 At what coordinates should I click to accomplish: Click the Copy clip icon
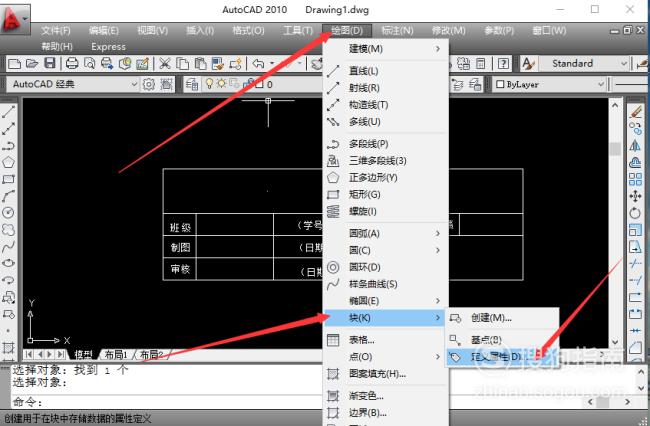pyautogui.click(x=182, y=63)
